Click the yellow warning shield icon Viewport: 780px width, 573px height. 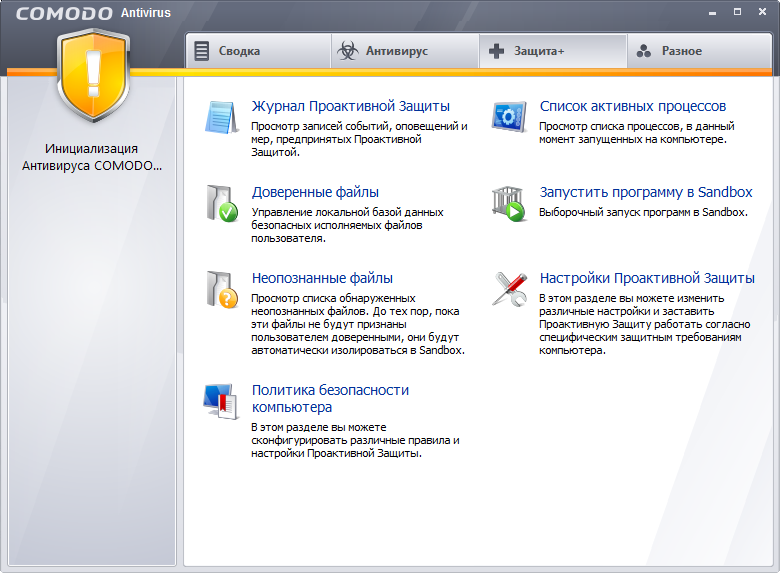tap(93, 75)
